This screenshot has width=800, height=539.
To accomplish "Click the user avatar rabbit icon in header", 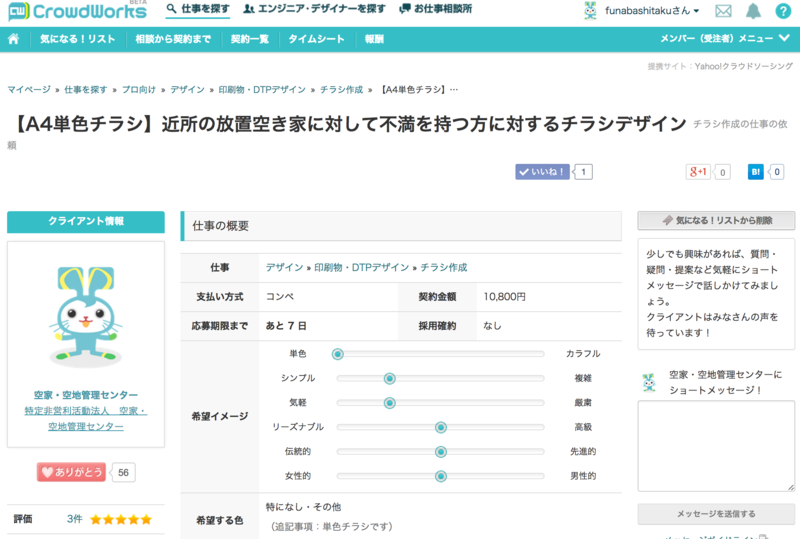I will coord(590,11).
